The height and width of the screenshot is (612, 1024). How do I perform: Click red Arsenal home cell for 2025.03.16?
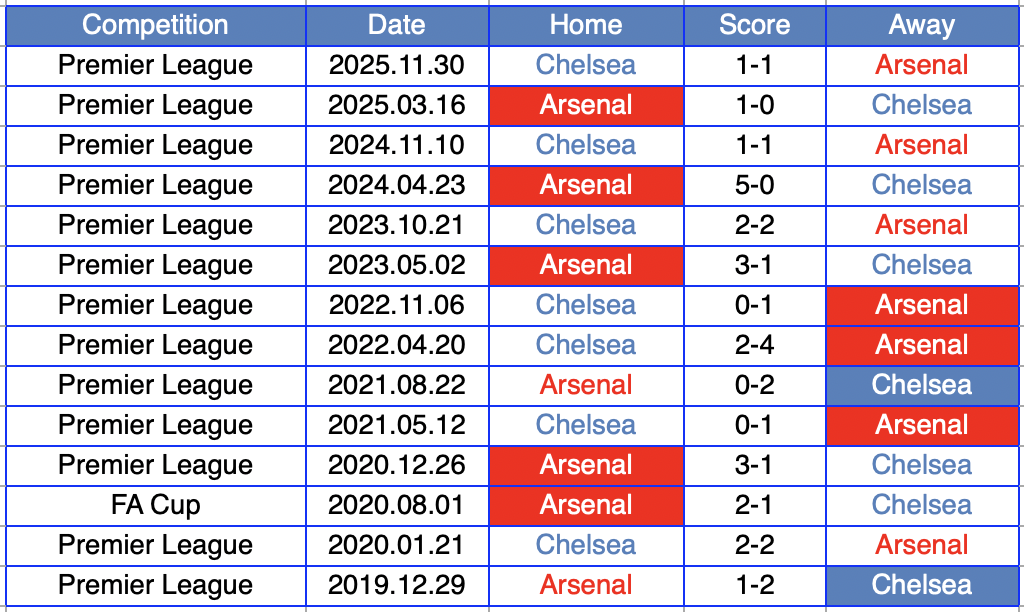coord(586,105)
